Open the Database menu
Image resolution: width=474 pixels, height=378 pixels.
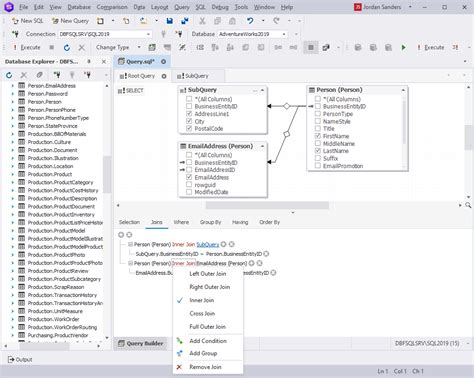click(x=79, y=7)
